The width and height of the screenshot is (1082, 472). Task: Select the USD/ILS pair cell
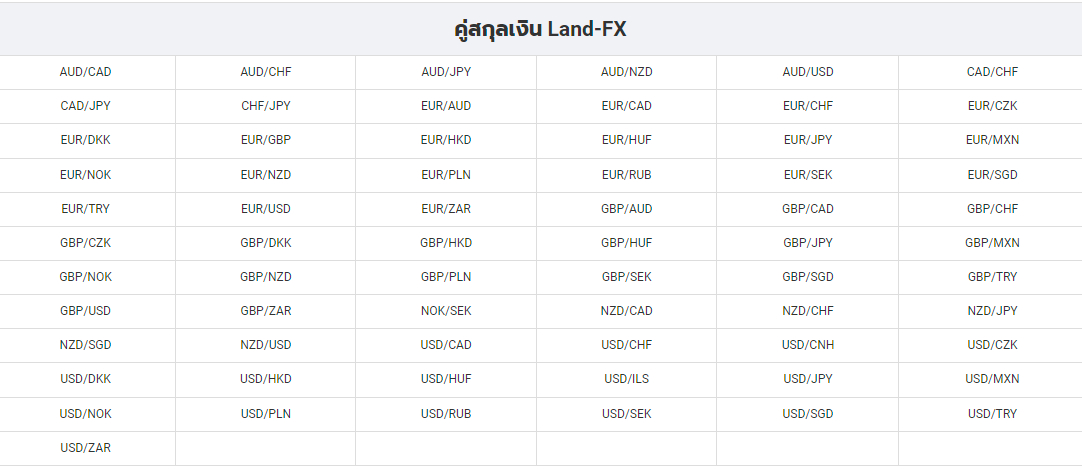tap(627, 379)
